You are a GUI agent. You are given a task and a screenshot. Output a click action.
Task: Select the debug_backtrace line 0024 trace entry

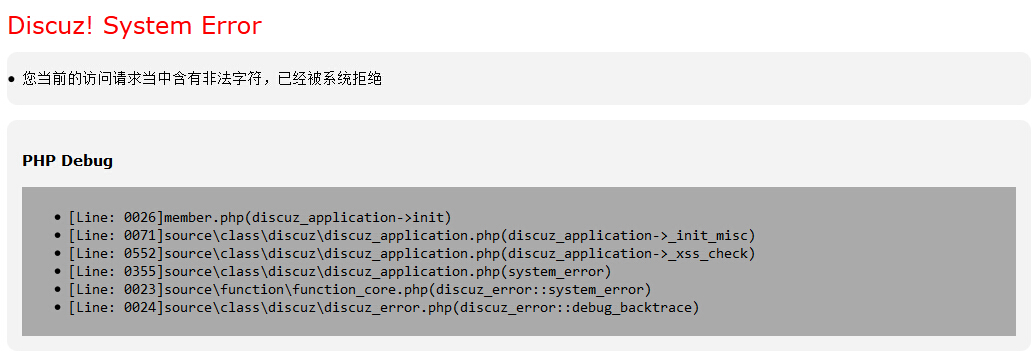click(x=384, y=308)
